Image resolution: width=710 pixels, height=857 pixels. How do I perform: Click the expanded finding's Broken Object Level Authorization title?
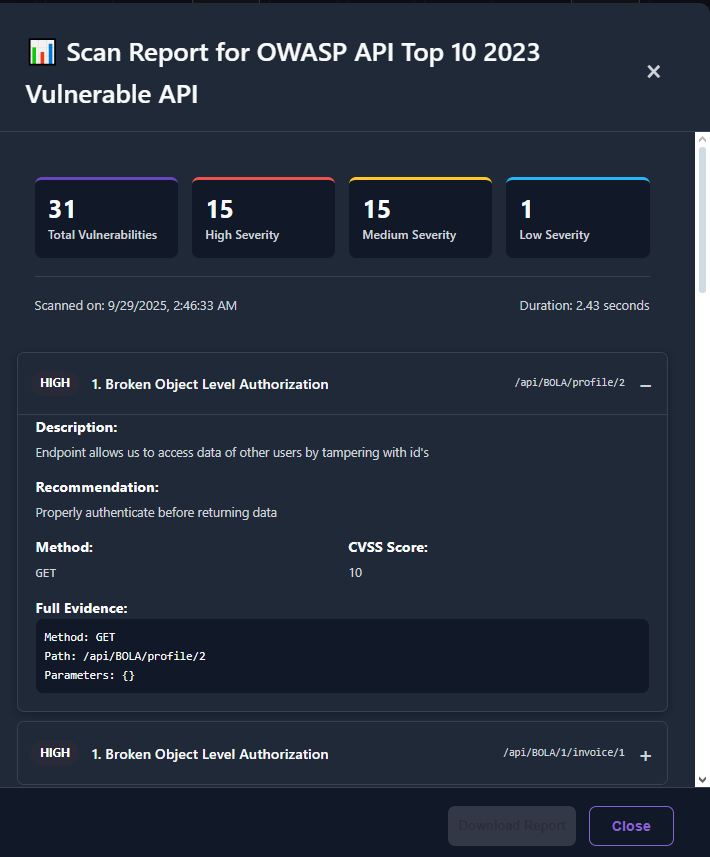click(x=209, y=384)
